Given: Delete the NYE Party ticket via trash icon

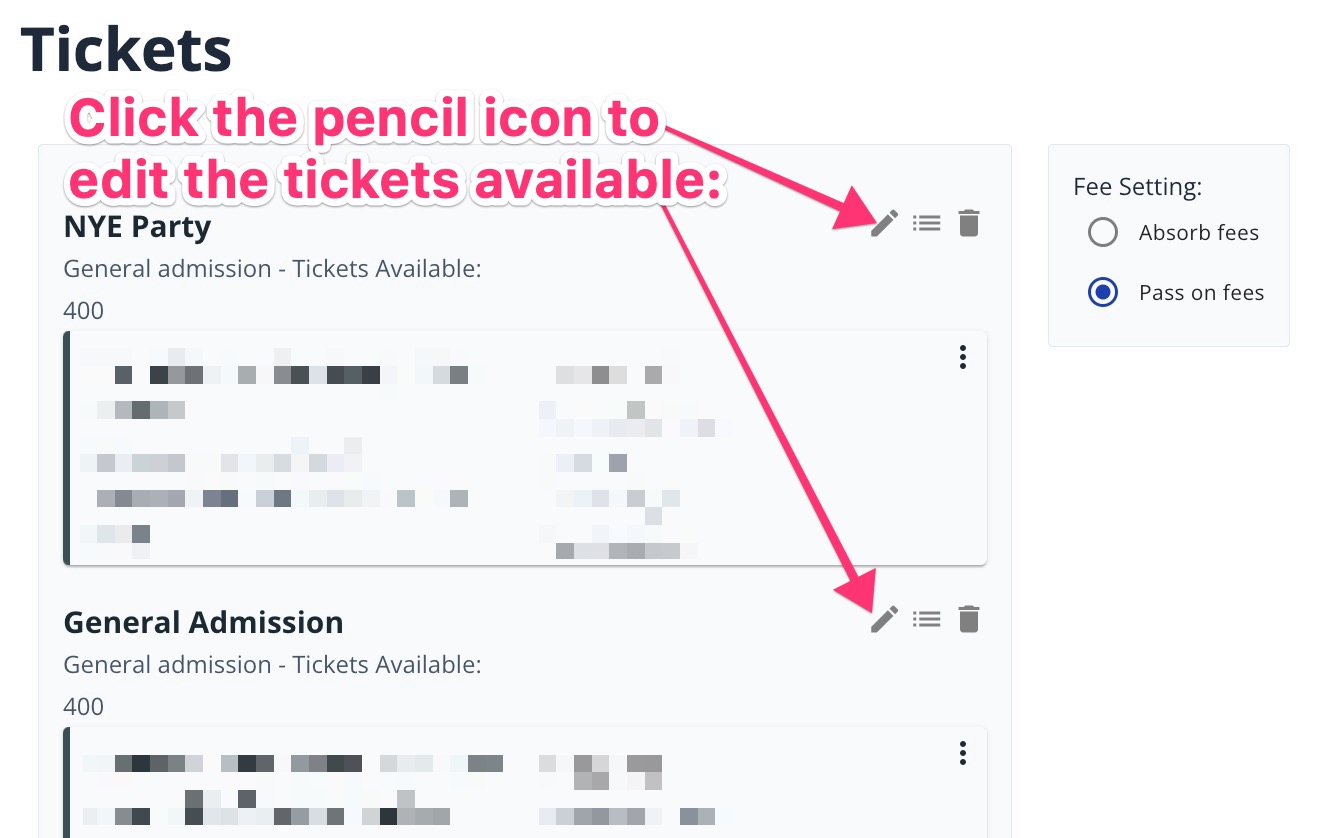Looking at the screenshot, I should click(968, 223).
